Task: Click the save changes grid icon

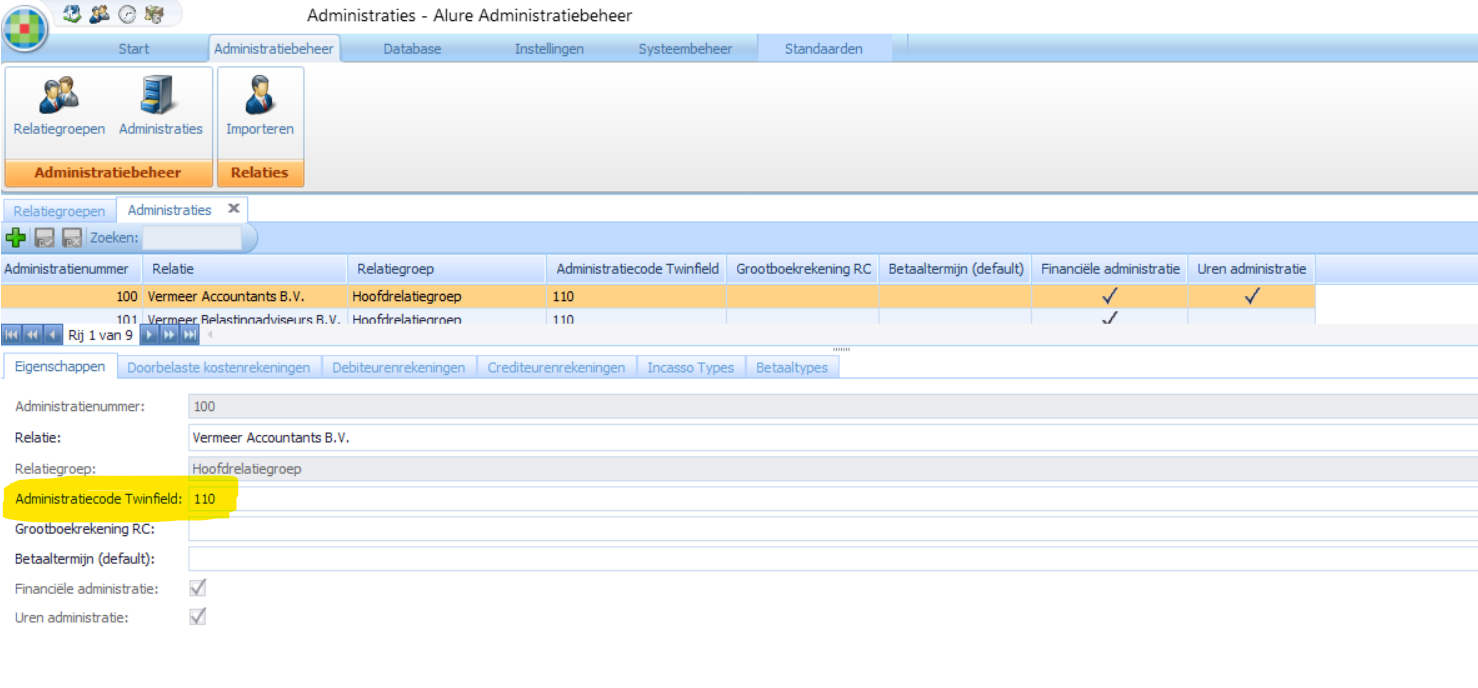Action: point(45,238)
